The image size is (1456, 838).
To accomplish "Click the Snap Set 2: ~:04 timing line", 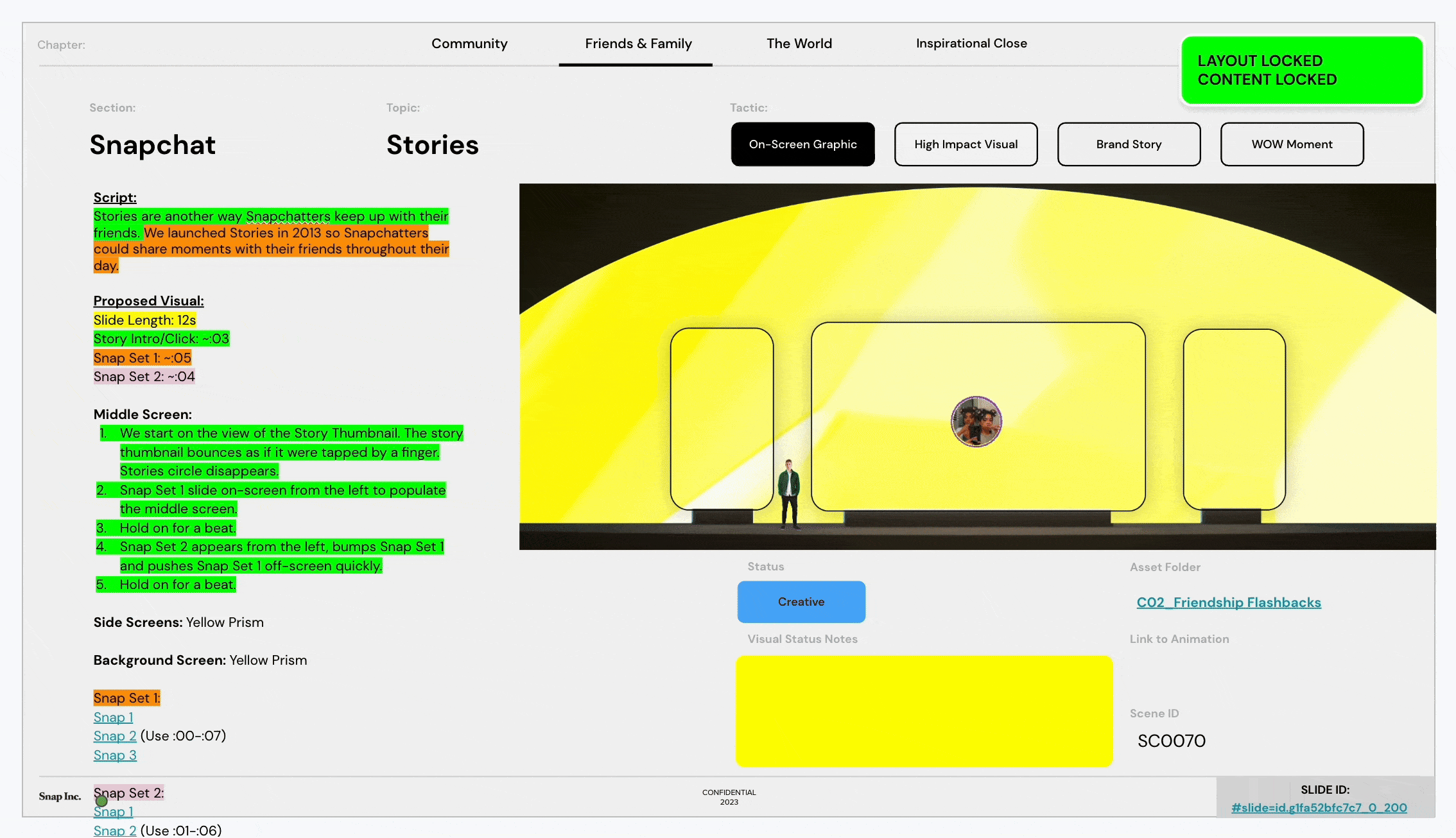I will click(x=144, y=377).
